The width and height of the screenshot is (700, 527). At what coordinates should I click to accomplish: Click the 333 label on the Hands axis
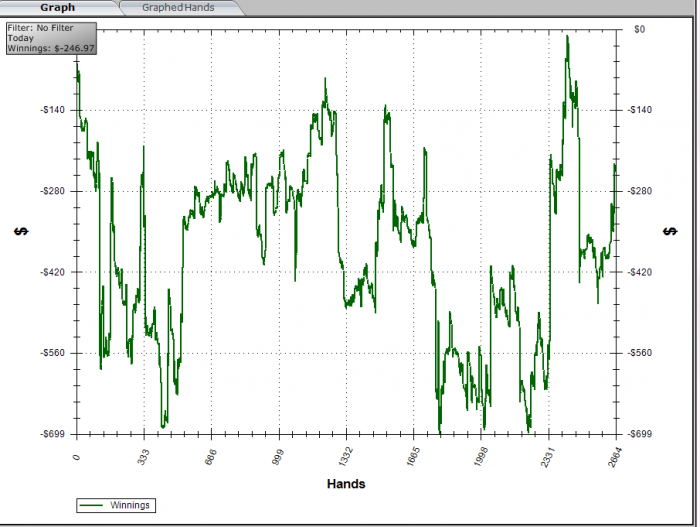[143, 457]
